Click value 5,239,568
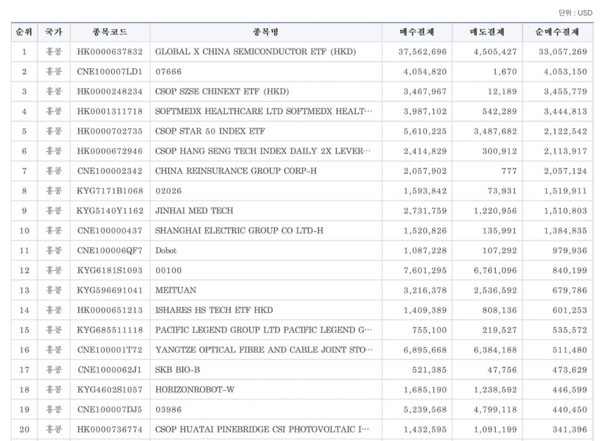The width and height of the screenshot is (600, 441). coord(425,410)
